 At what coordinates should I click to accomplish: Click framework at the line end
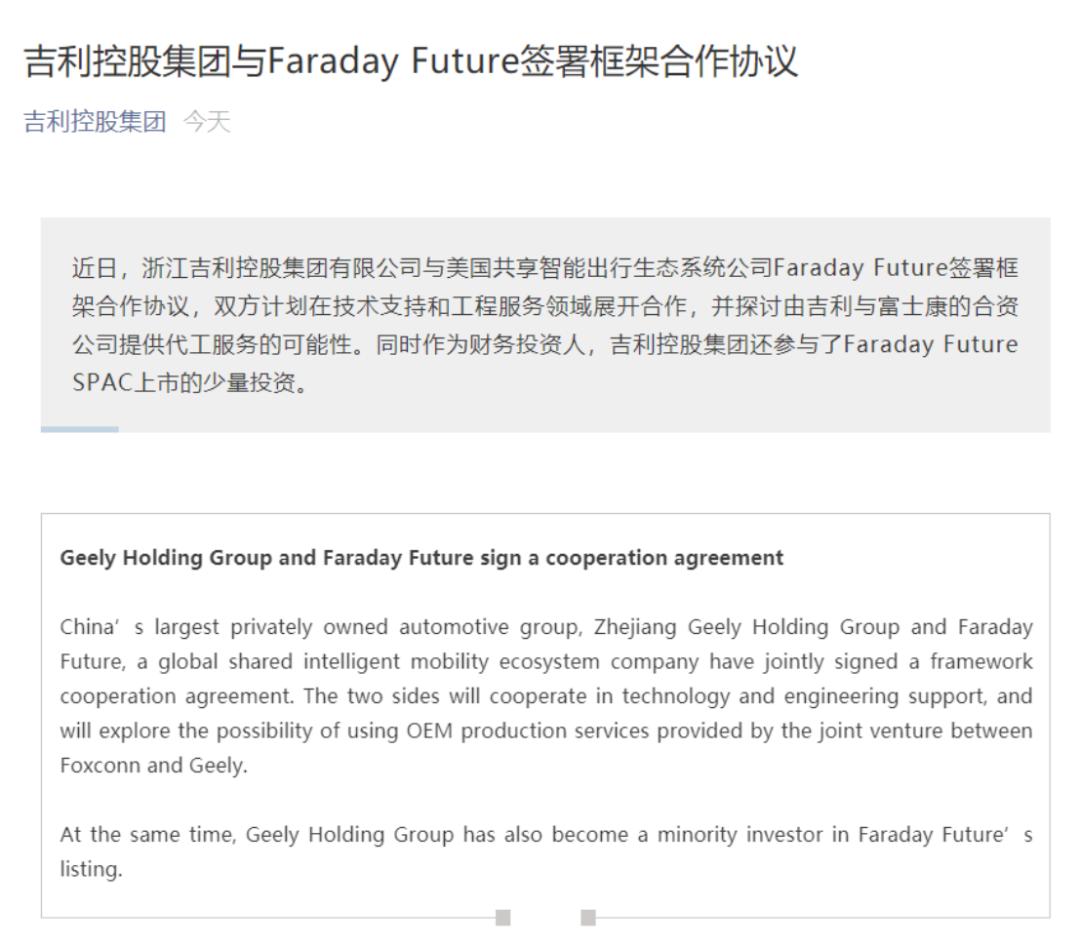pyautogui.click(x=982, y=661)
